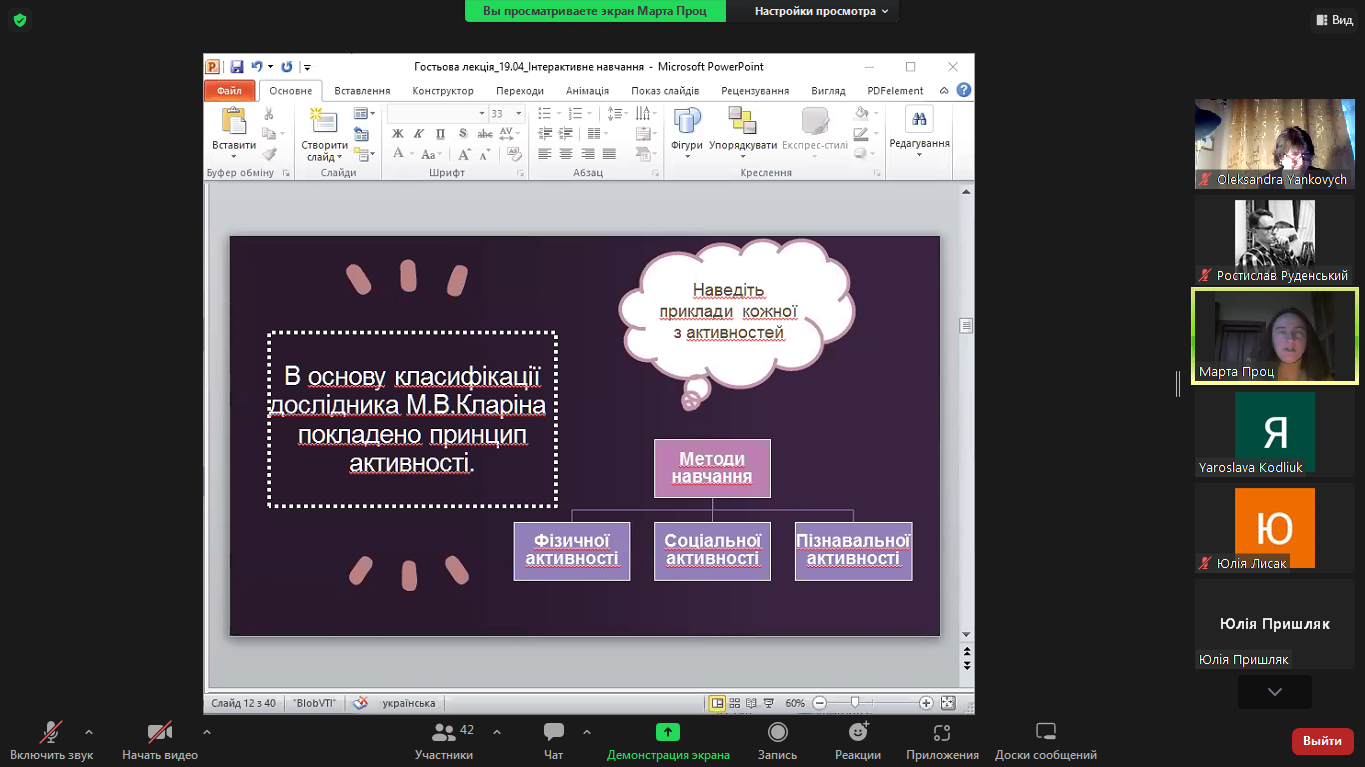Viewport: 1365px width, 767px height.
Task: Open the Reactions panel
Action: click(x=857, y=733)
